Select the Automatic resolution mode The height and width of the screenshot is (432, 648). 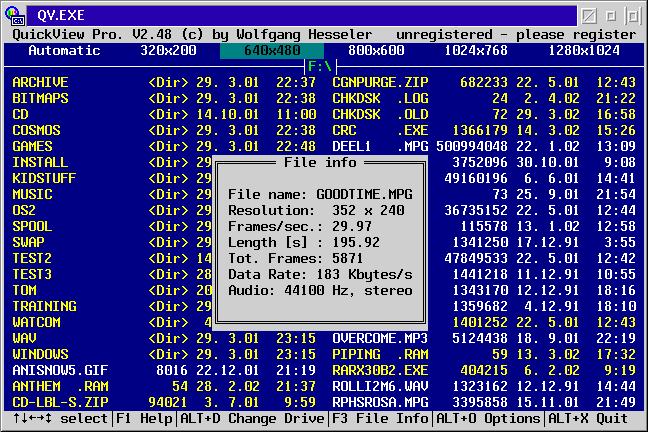point(64,50)
